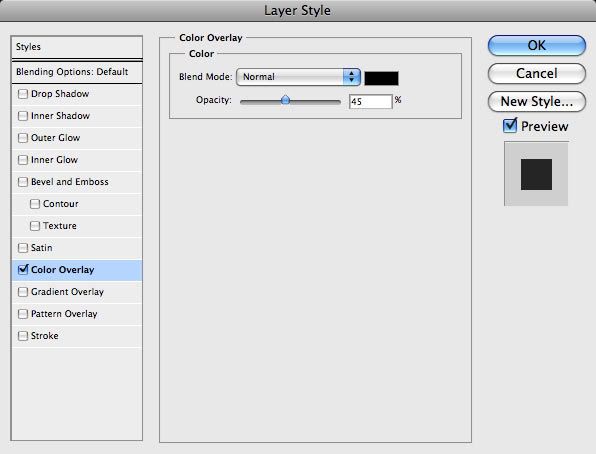Click the New Style... button

(x=537, y=102)
